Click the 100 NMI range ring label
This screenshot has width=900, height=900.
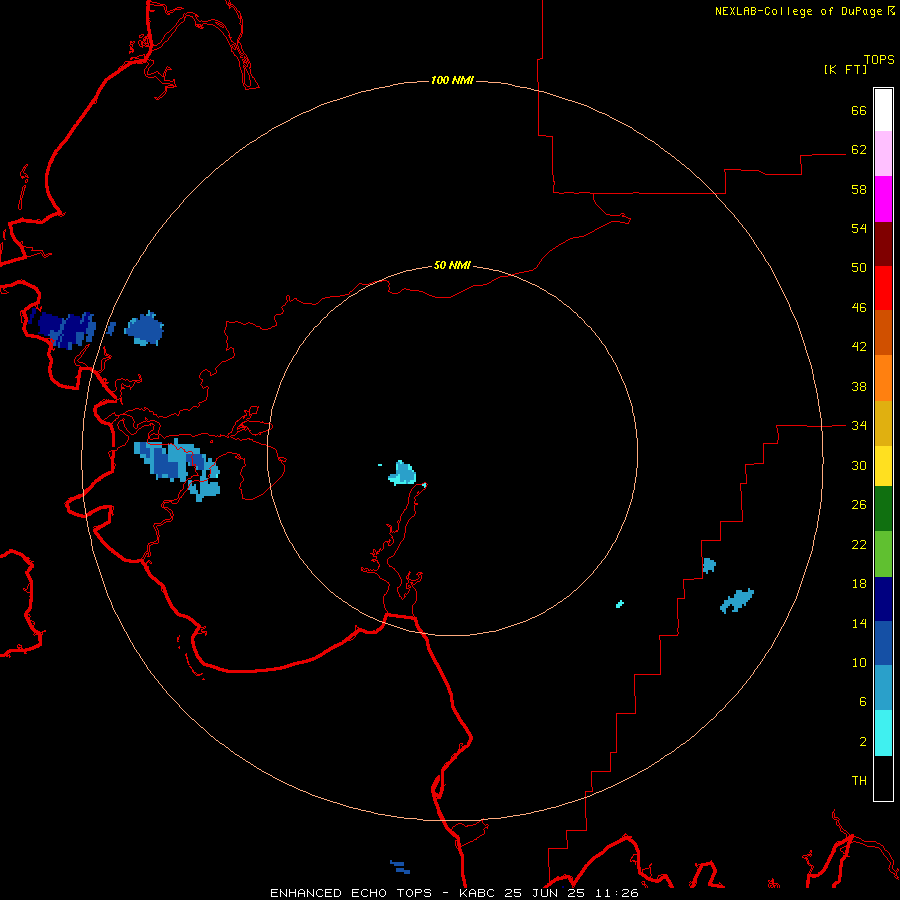[x=452, y=80]
